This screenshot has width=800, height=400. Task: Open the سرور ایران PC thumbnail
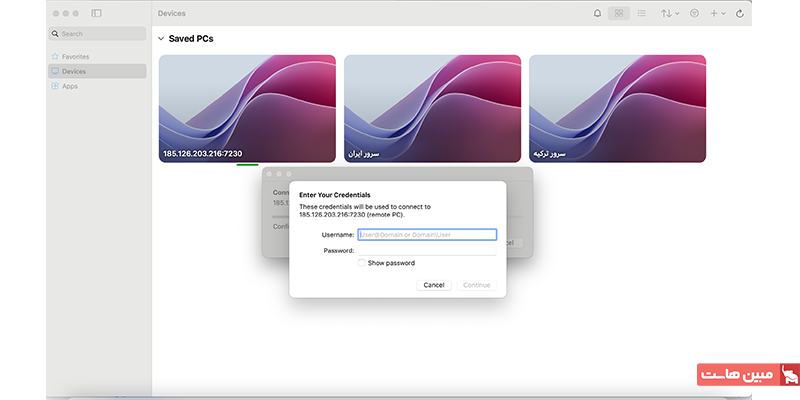tap(433, 109)
